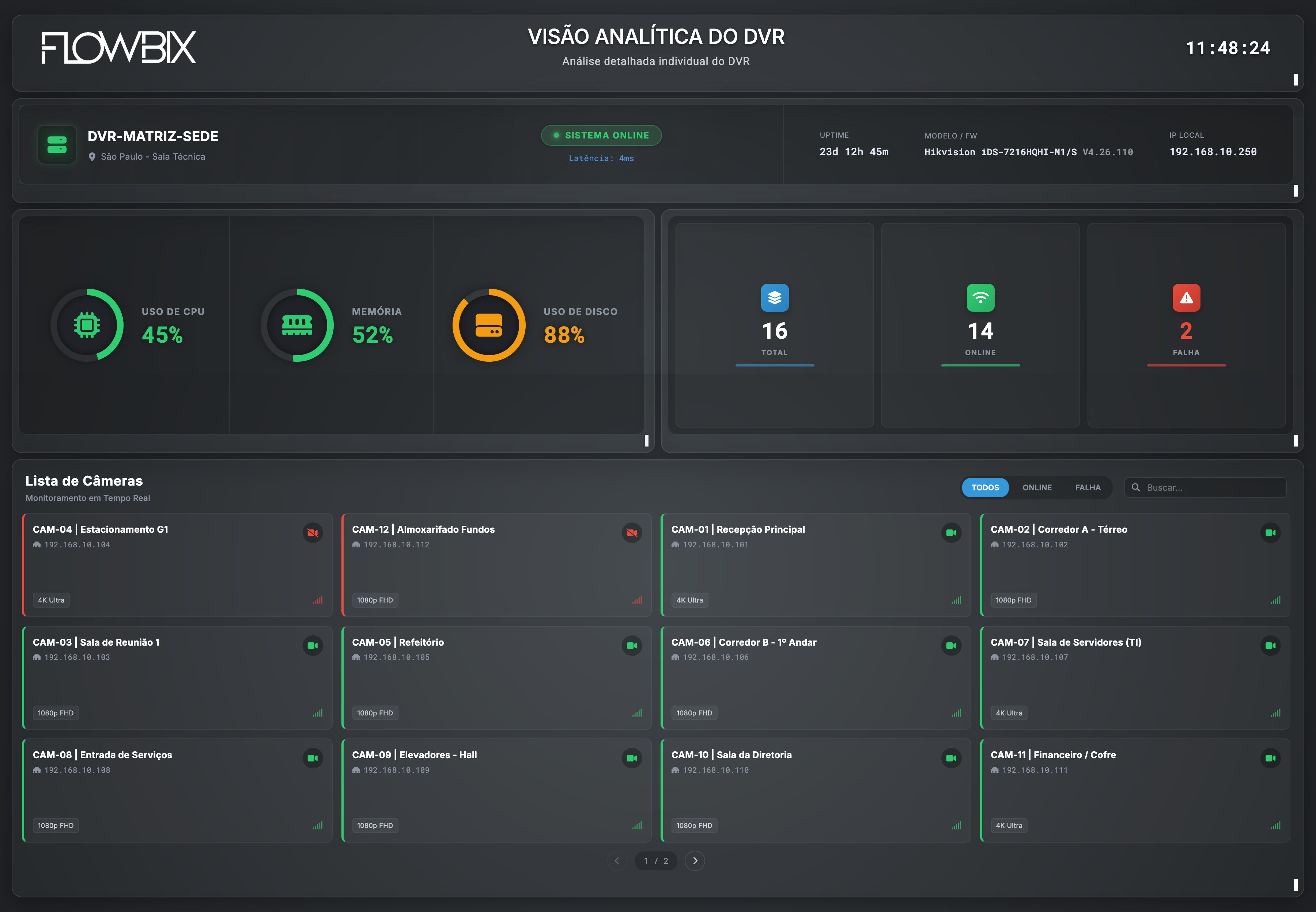This screenshot has height=912, width=1316.
Task: Click the location pin icon for São Paulo
Action: (x=92, y=157)
